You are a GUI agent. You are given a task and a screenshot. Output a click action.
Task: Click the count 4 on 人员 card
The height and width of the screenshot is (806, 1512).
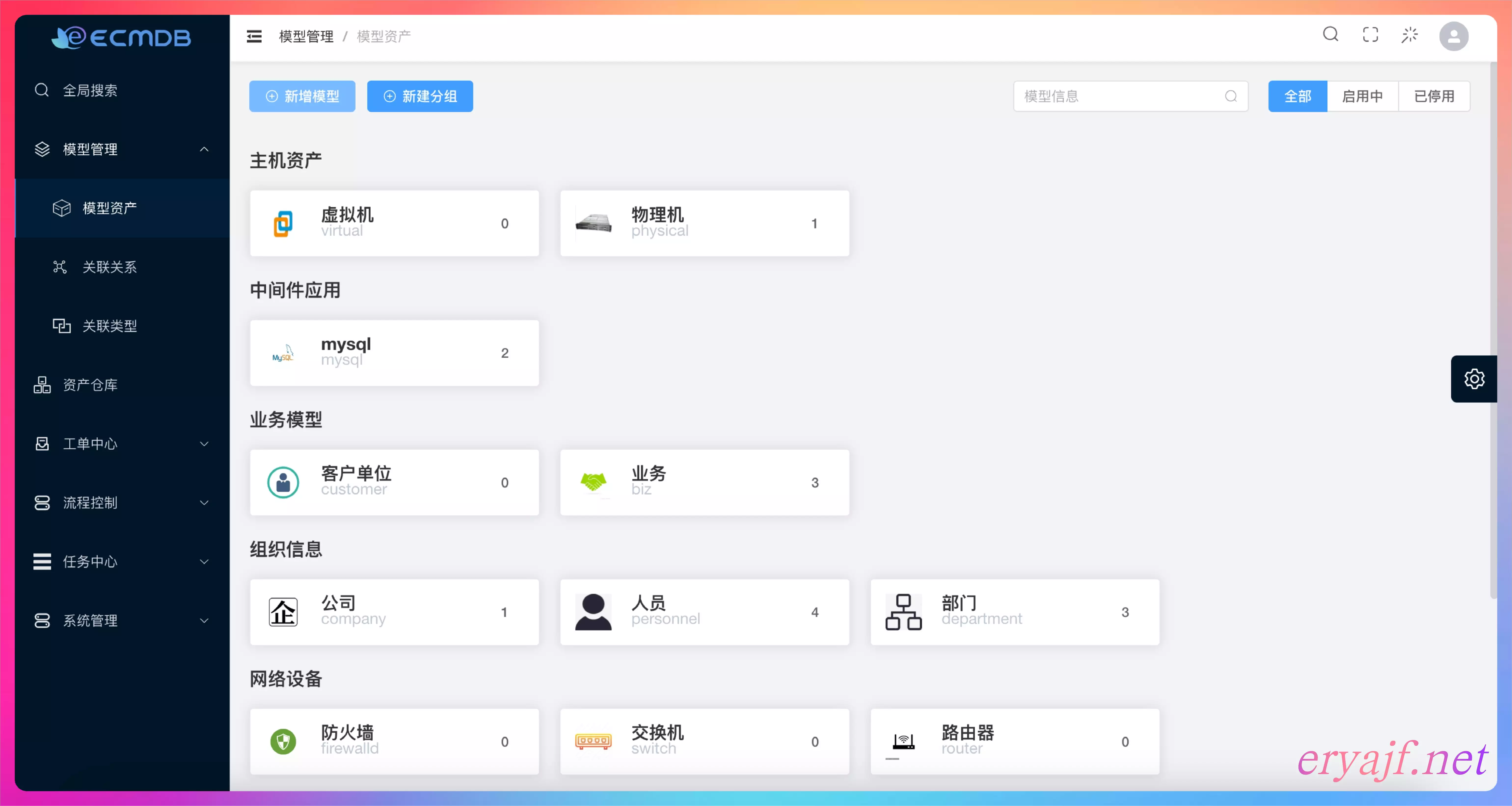click(x=815, y=612)
